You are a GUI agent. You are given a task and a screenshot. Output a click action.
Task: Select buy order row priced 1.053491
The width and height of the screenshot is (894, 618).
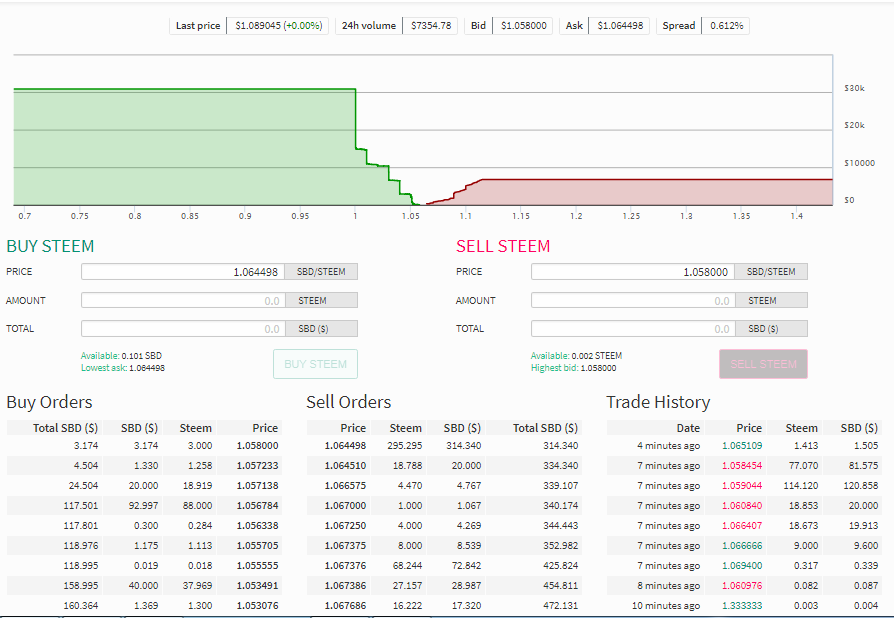click(144, 585)
